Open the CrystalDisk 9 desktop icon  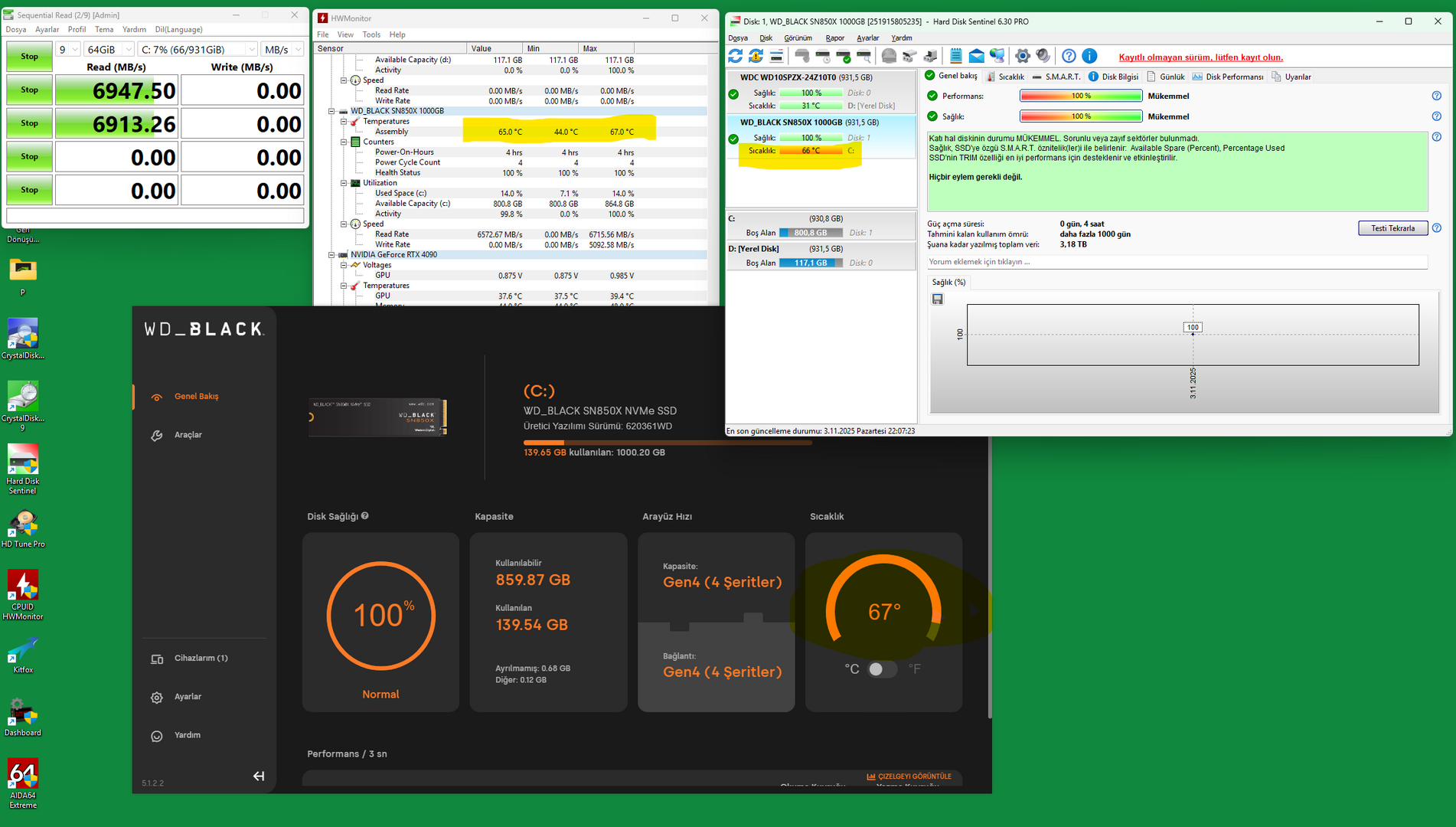[23, 406]
